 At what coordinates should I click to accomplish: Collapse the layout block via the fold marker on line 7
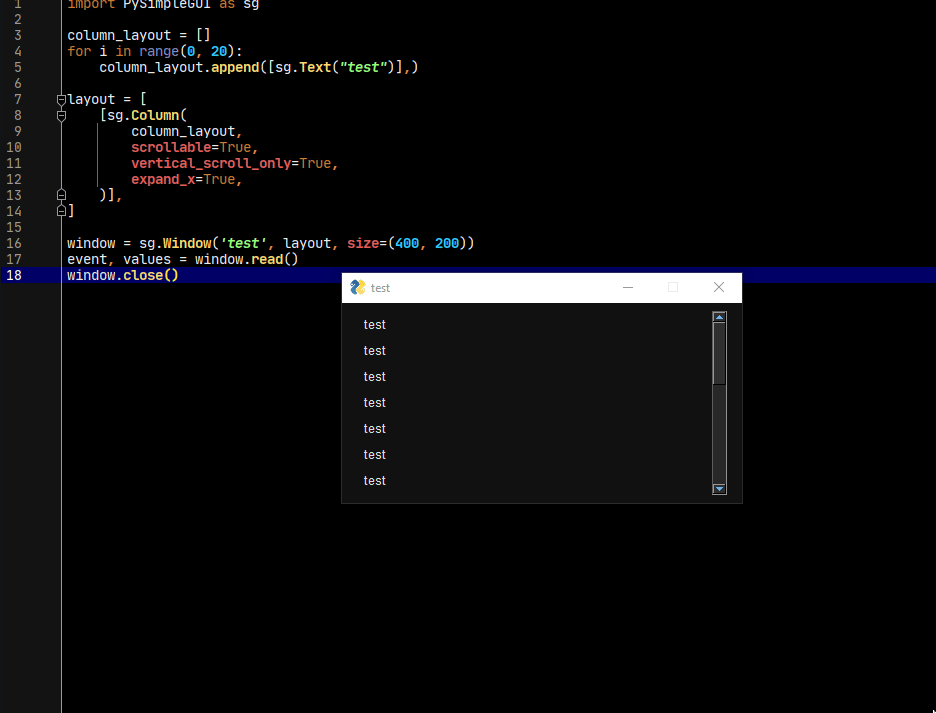pyautogui.click(x=61, y=99)
